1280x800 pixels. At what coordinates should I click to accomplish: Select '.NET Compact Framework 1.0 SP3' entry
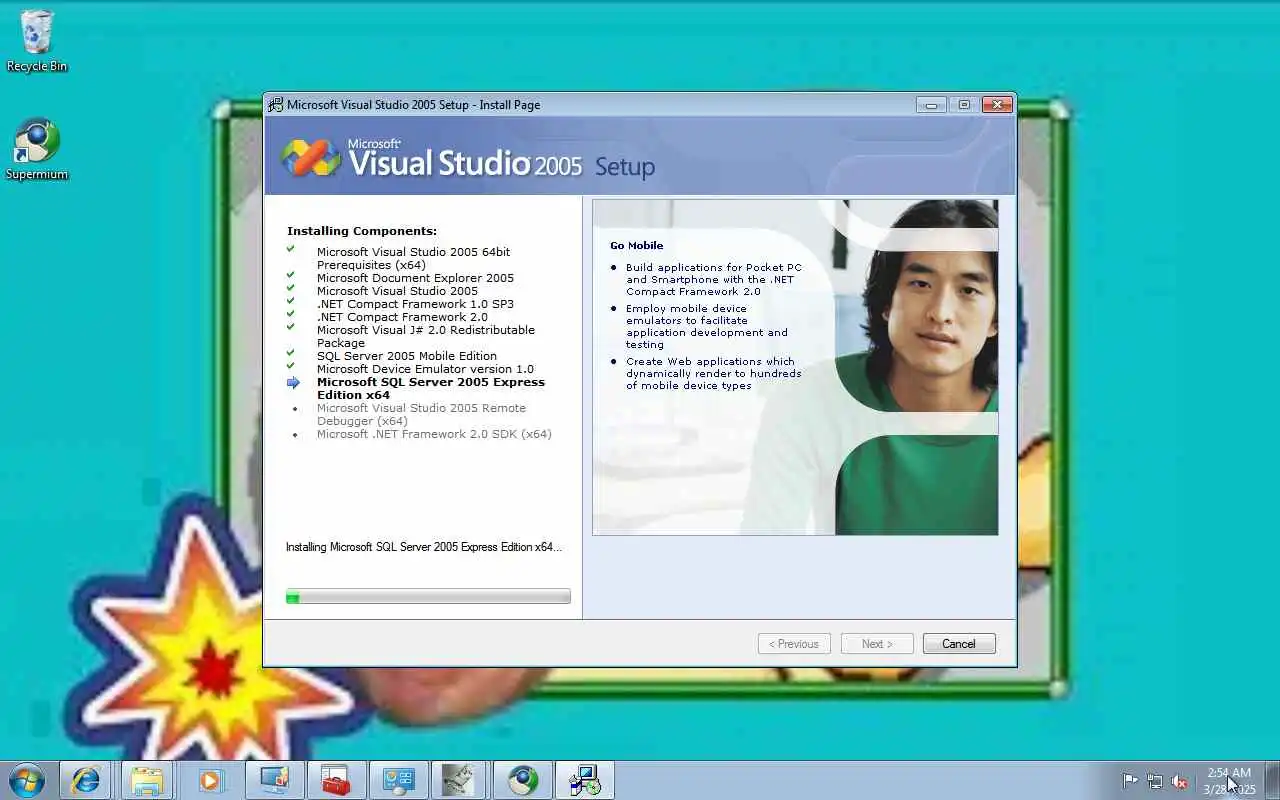pyautogui.click(x=415, y=304)
